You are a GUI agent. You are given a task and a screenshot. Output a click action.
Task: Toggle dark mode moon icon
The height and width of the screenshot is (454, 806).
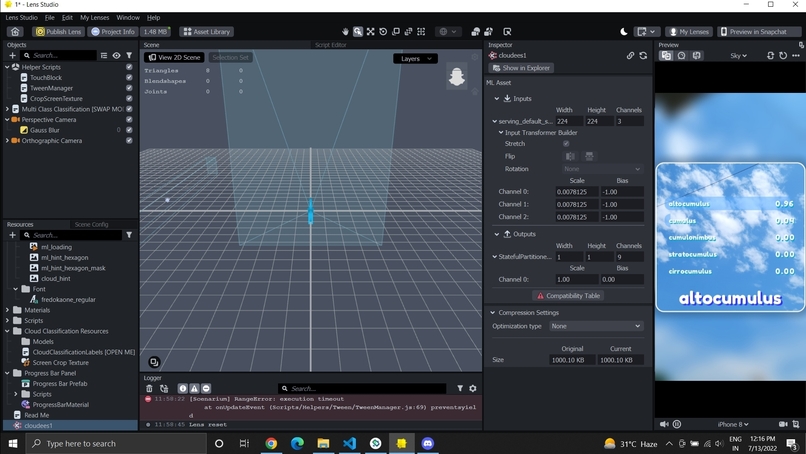click(624, 31)
